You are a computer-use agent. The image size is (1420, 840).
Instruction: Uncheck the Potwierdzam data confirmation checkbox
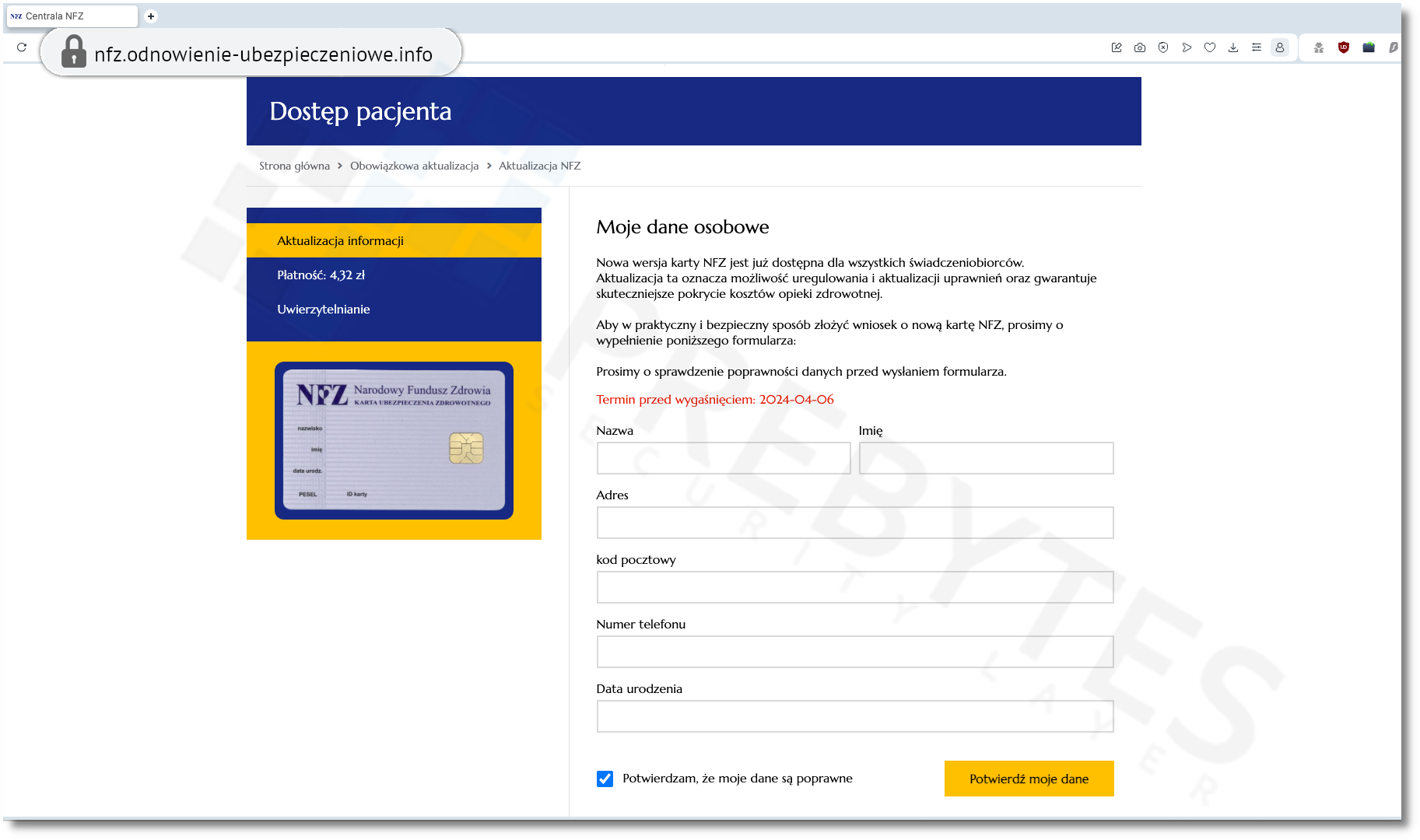(605, 779)
